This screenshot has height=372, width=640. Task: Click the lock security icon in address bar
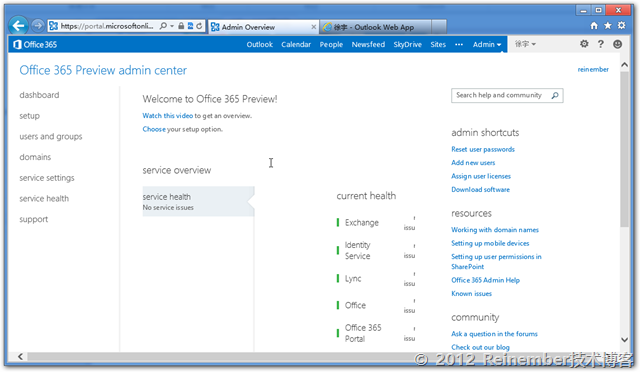point(181,26)
